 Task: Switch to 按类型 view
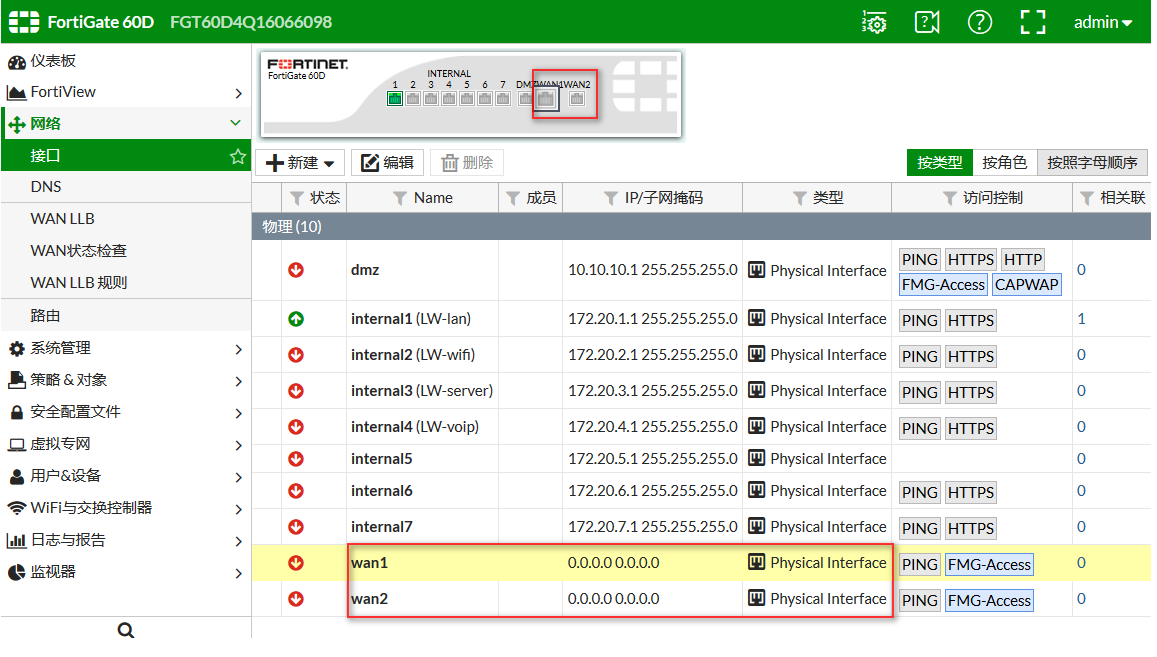939,162
